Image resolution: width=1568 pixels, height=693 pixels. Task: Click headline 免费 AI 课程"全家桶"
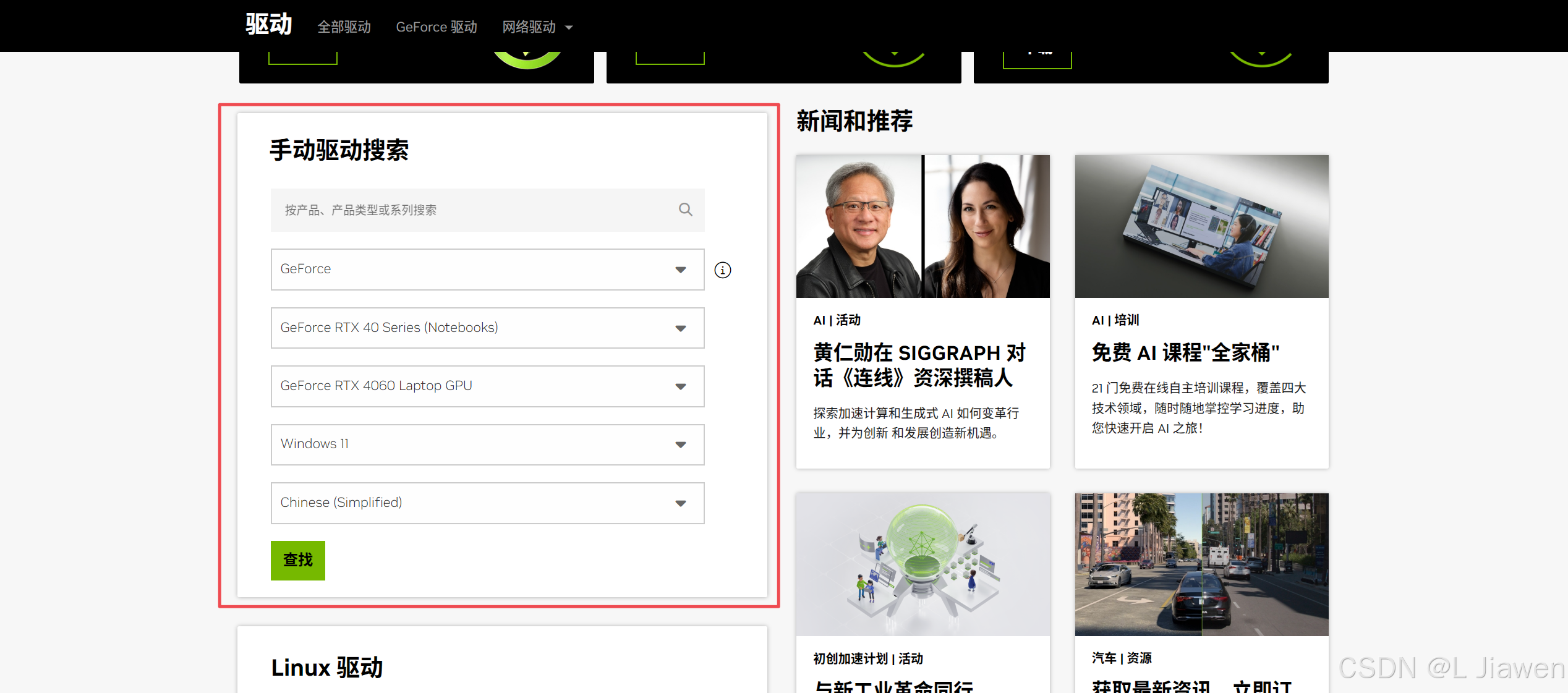pos(1185,353)
